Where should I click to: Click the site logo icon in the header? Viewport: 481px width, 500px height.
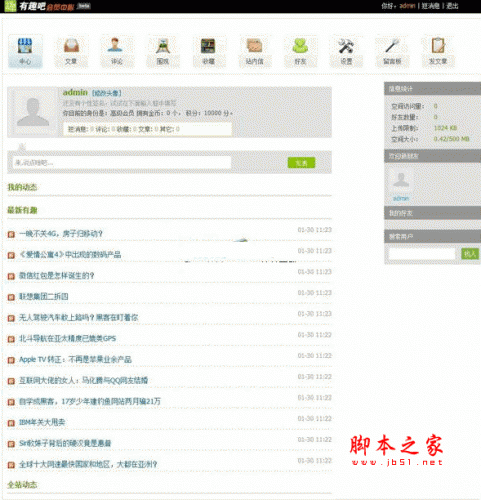pos(10,6)
